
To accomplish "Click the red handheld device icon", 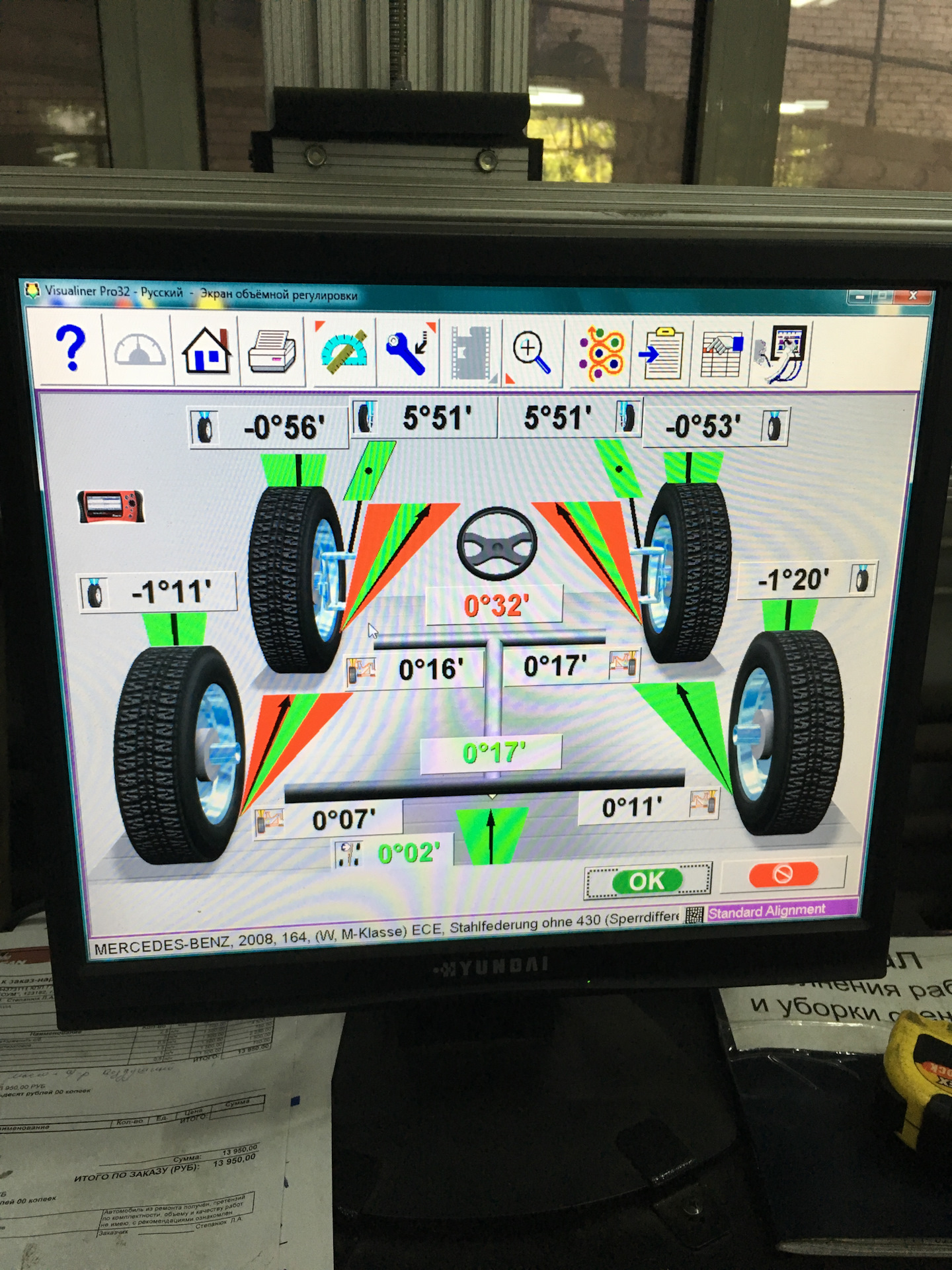I will 110,507.
